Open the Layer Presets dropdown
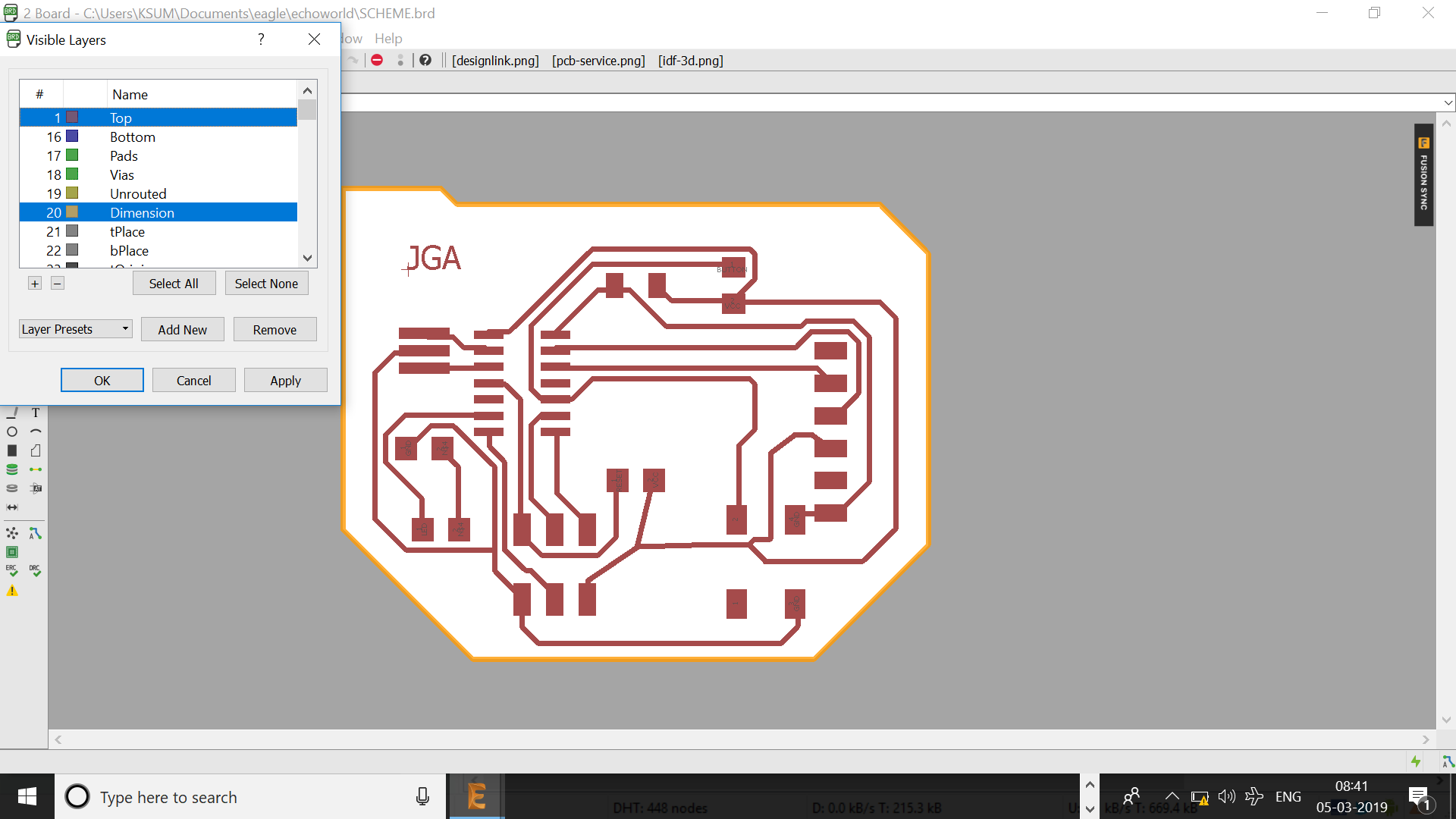Viewport: 1456px width, 819px height. point(75,329)
